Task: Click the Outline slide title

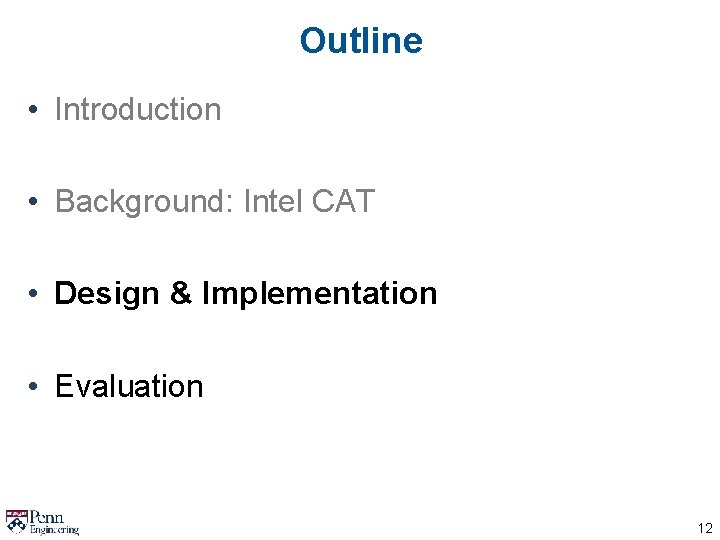Action: tap(361, 41)
